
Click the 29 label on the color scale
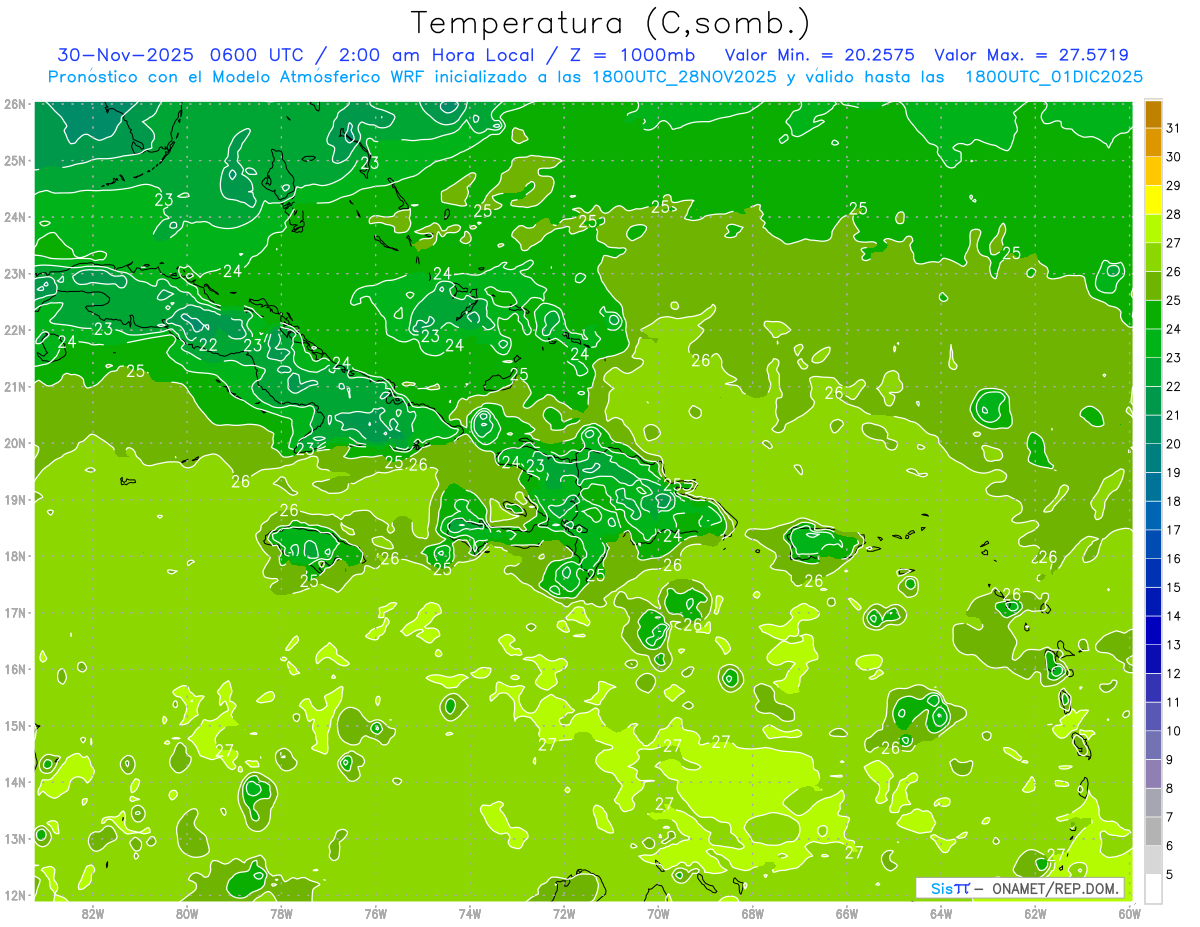click(x=1173, y=186)
